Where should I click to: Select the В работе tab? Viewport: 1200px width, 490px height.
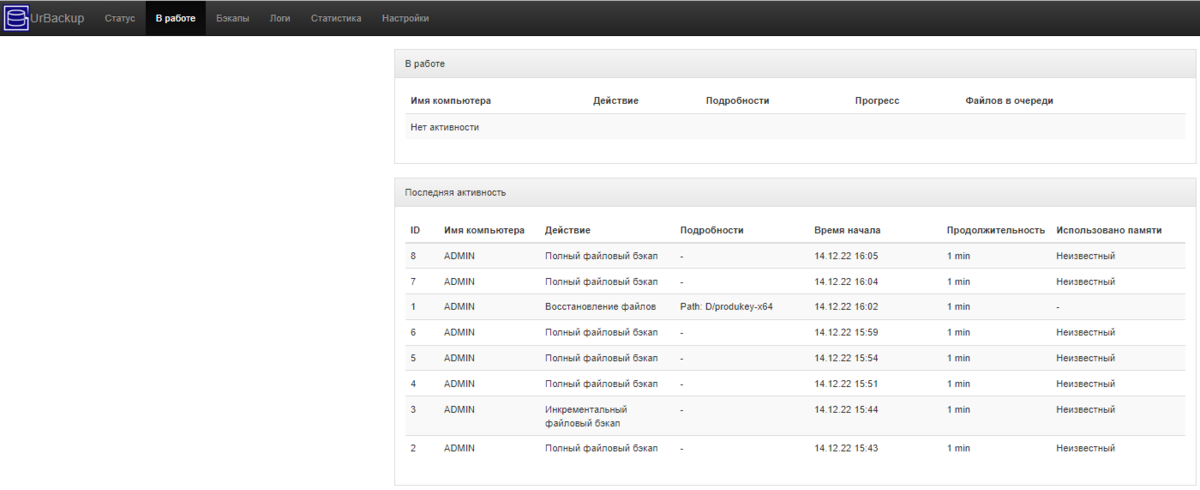click(175, 18)
